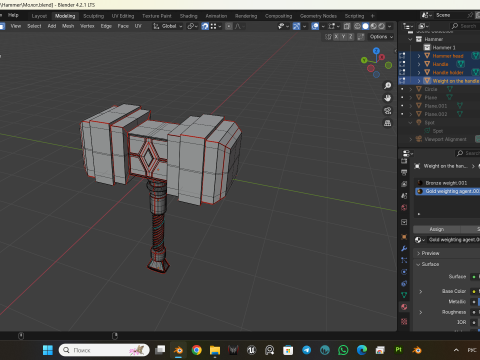This screenshot has height=360, width=480.
Task: Open the Object Data green triangle tab
Action: 404,295
